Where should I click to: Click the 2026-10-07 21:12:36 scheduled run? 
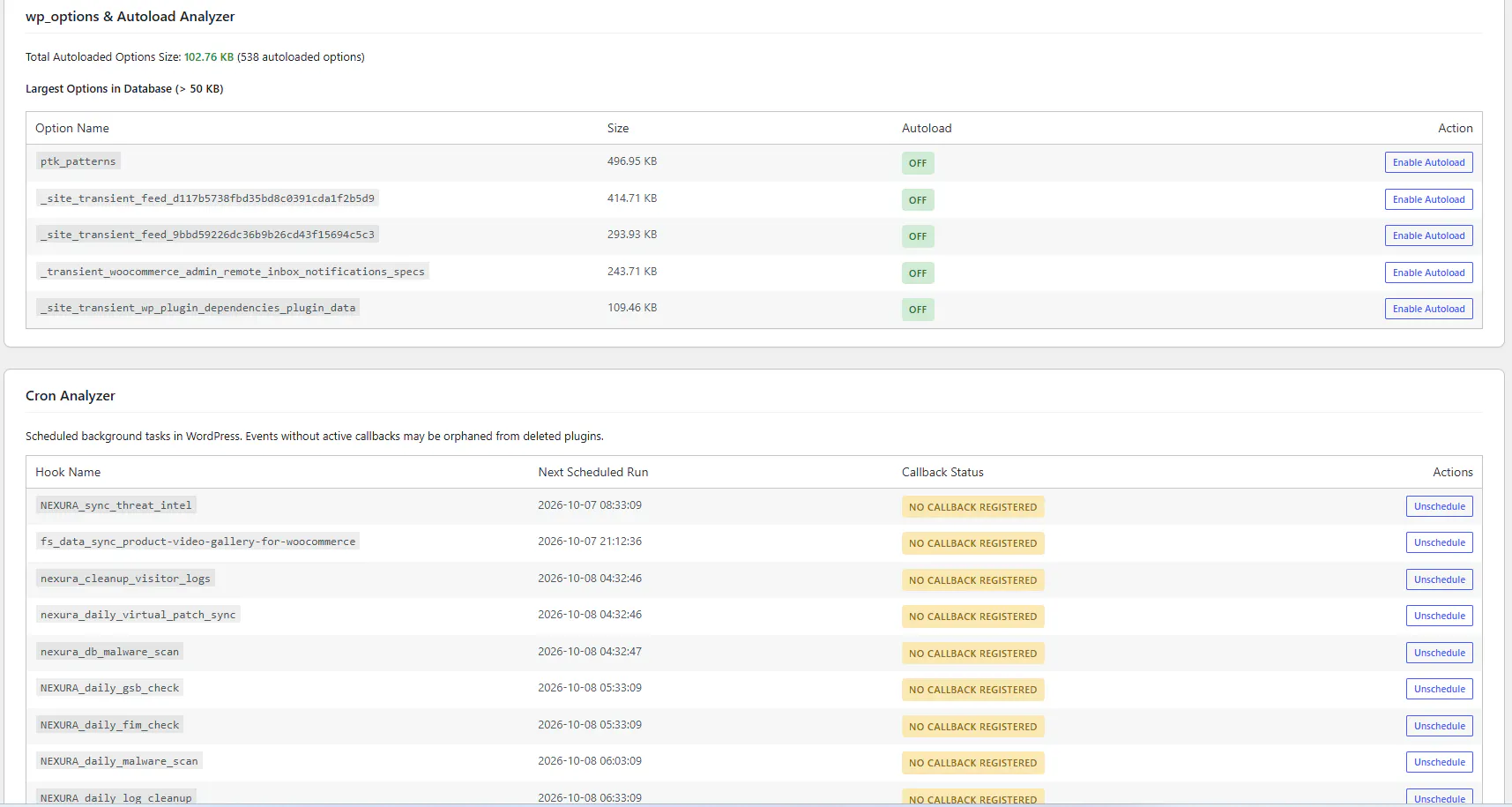(x=590, y=542)
